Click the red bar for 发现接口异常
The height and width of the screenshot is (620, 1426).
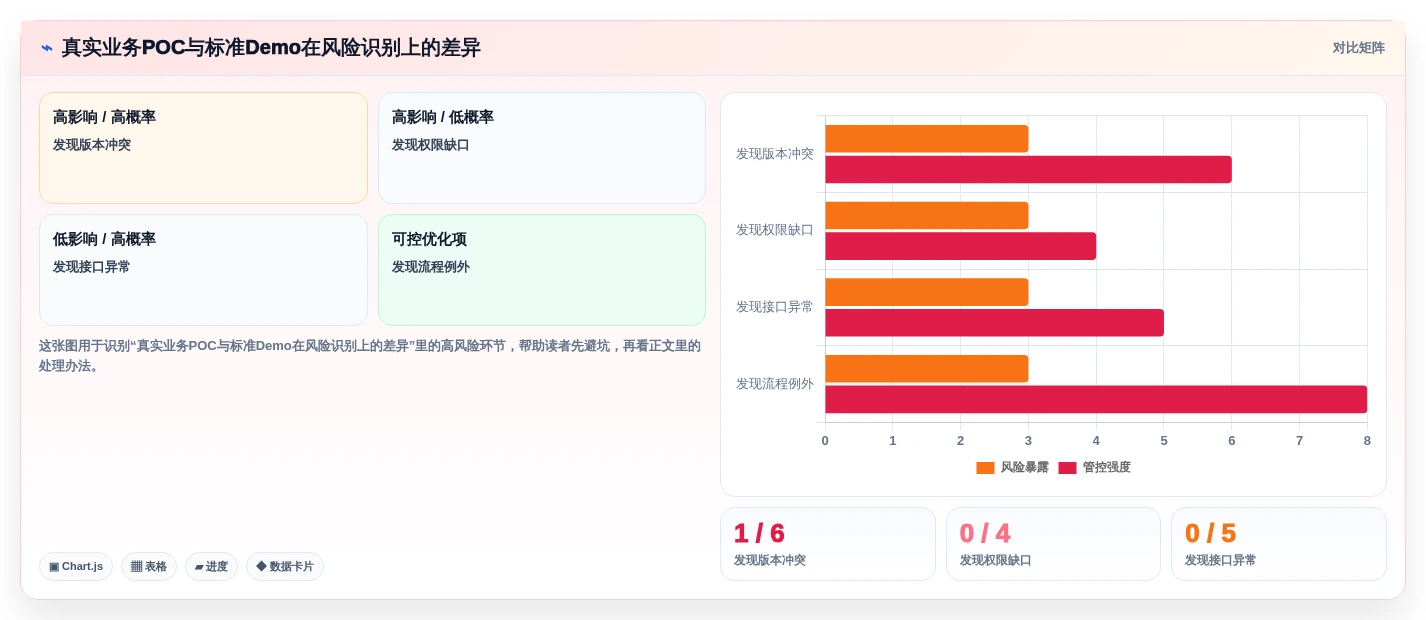[994, 322]
